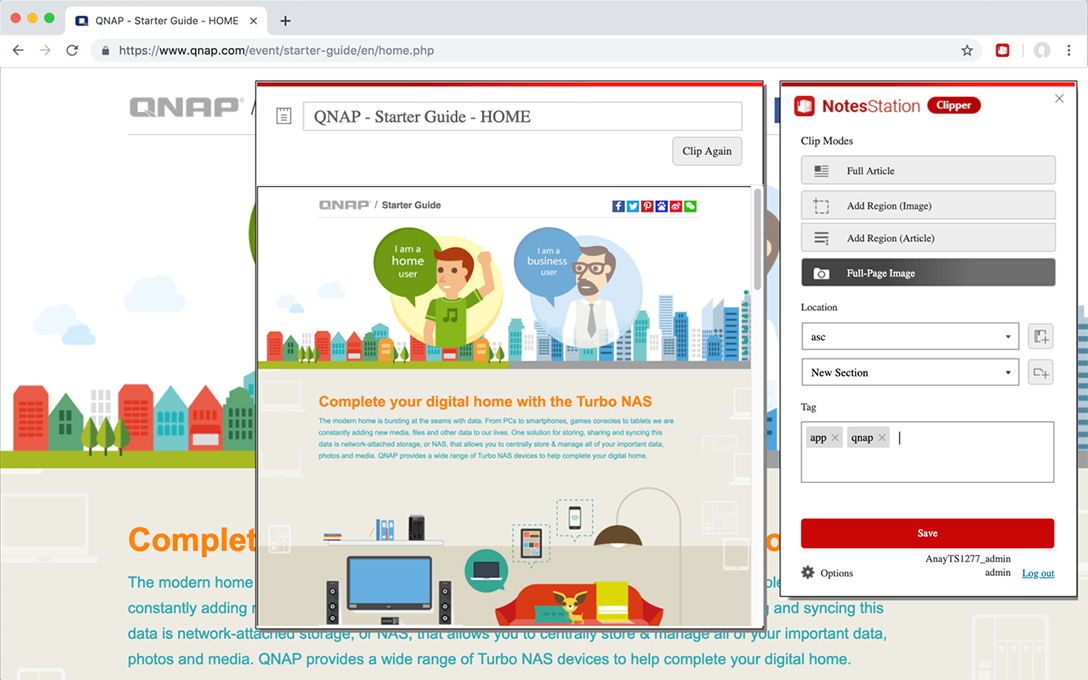Click the green WeChat share icon

[x=689, y=205]
